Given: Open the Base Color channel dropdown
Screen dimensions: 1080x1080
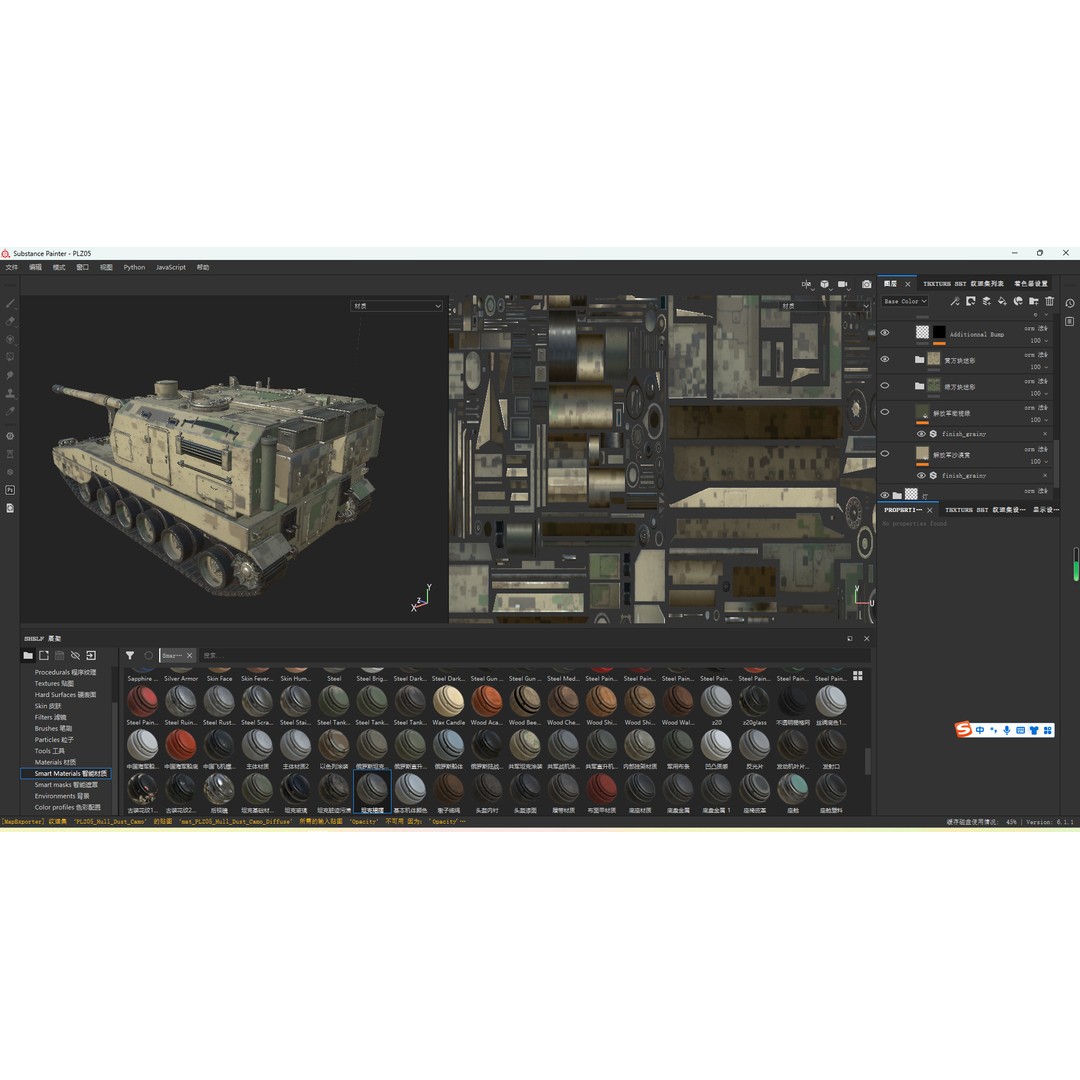Looking at the screenshot, I should pyautogui.click(x=905, y=301).
